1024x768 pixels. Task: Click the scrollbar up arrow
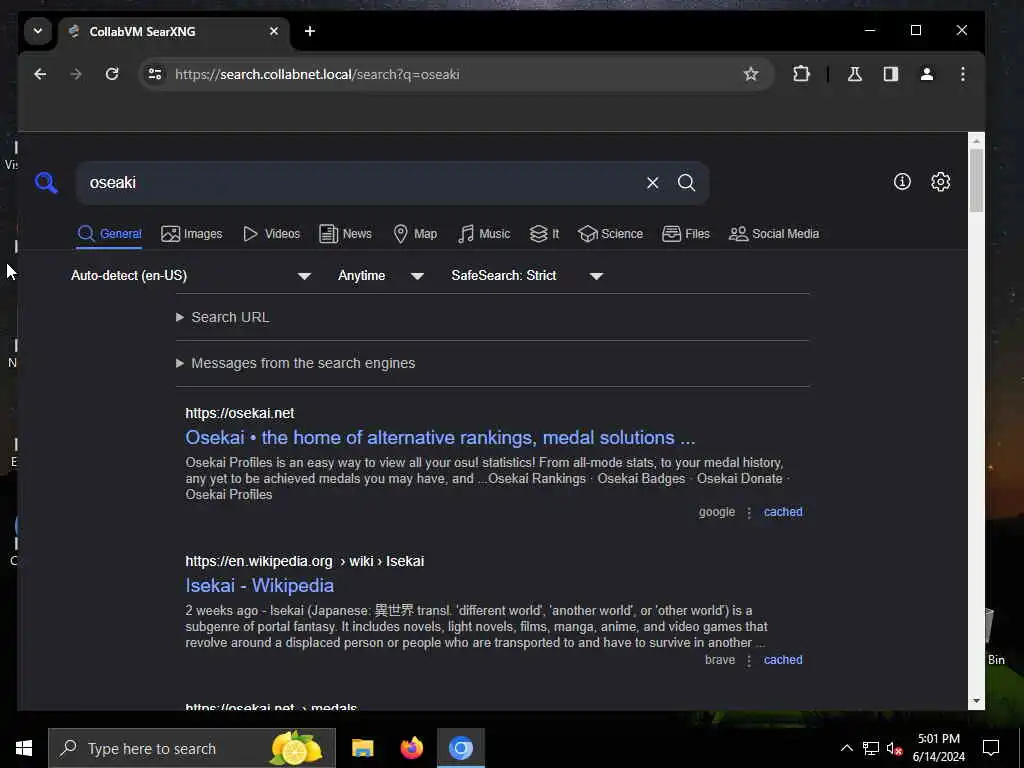coord(976,140)
